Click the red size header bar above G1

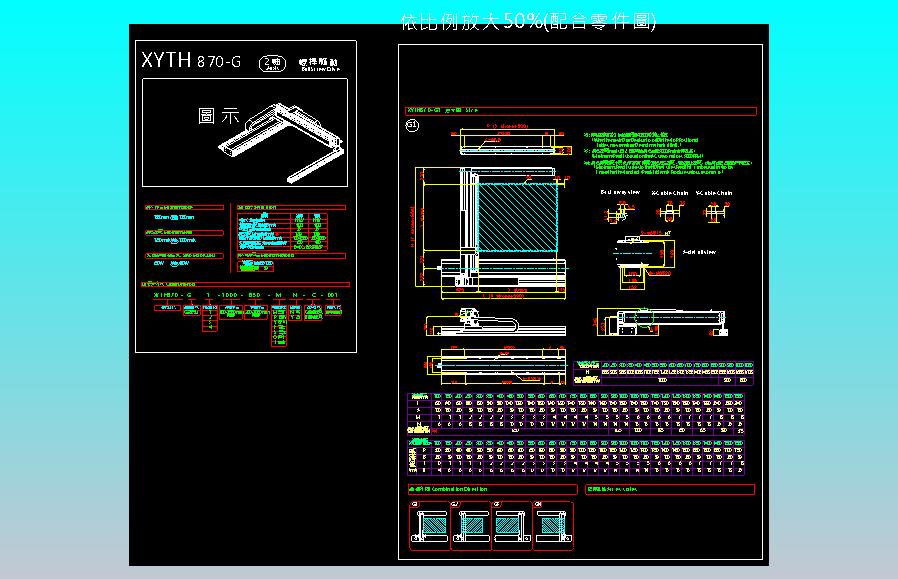point(581,111)
